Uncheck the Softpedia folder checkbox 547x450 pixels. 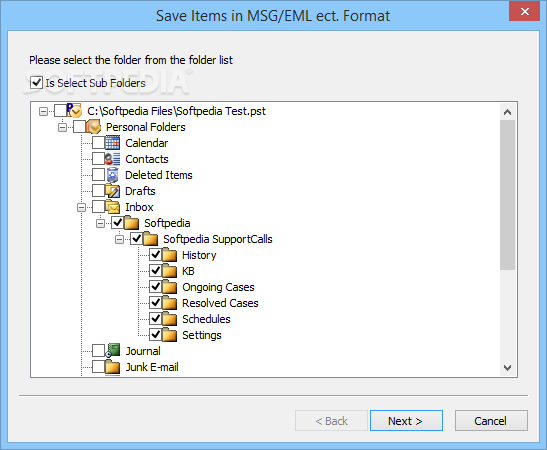[x=118, y=223]
